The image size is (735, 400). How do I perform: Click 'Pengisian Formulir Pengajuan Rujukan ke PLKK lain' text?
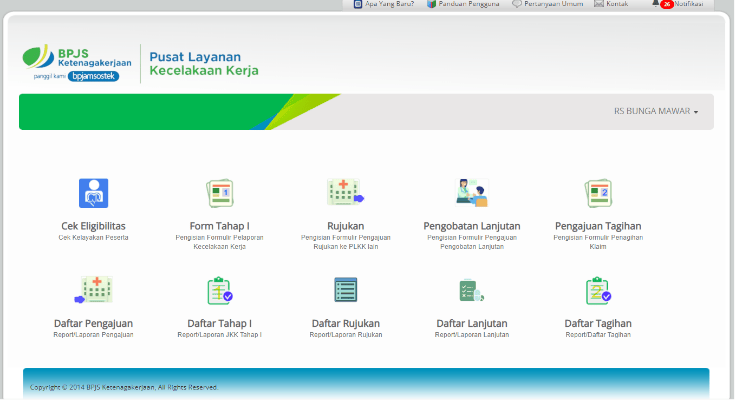[x=345, y=242]
